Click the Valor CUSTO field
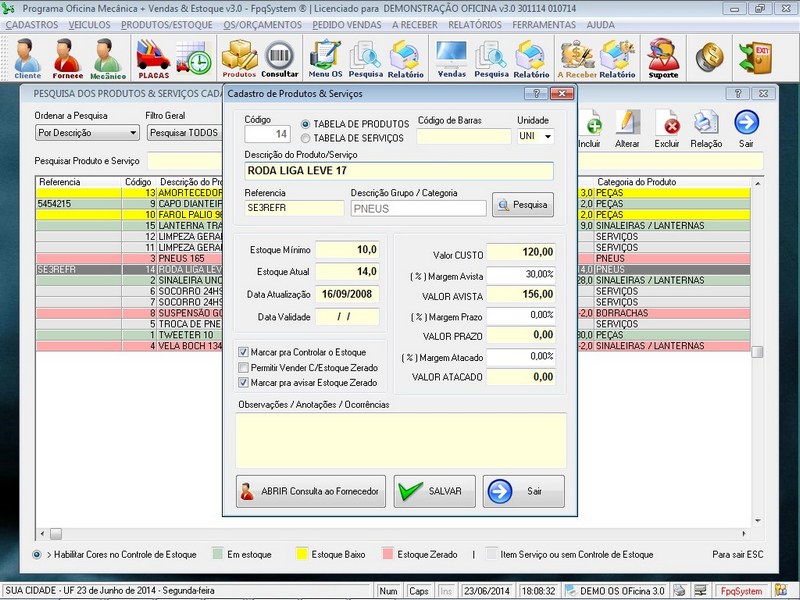The width and height of the screenshot is (800, 600). pyautogui.click(x=520, y=252)
